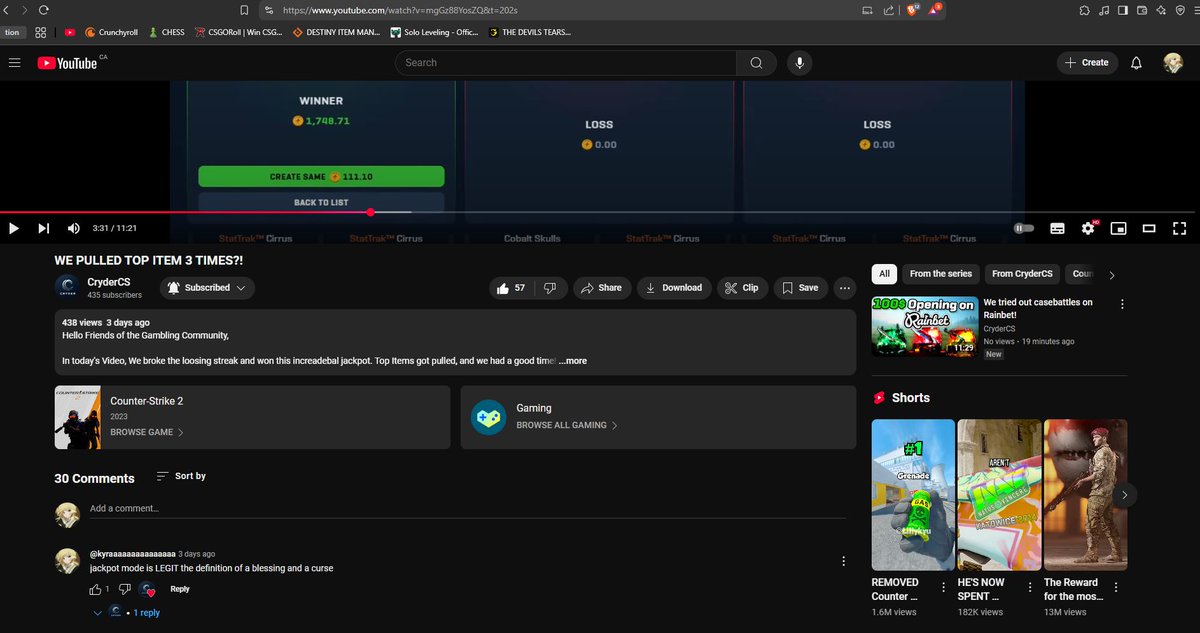Toggle subtitles/closed captions

[x=1057, y=228]
